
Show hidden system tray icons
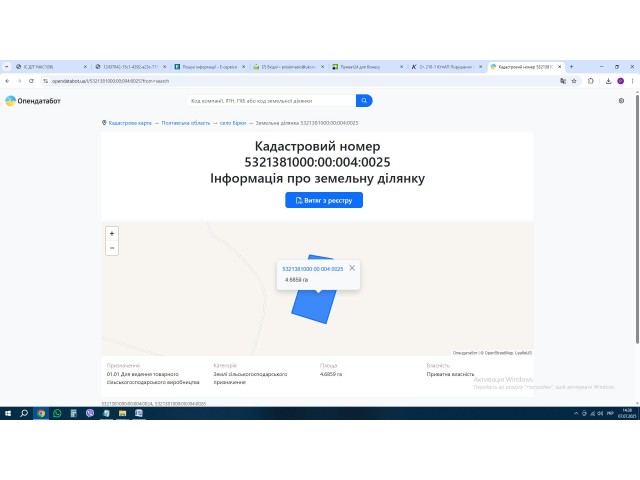(576, 413)
